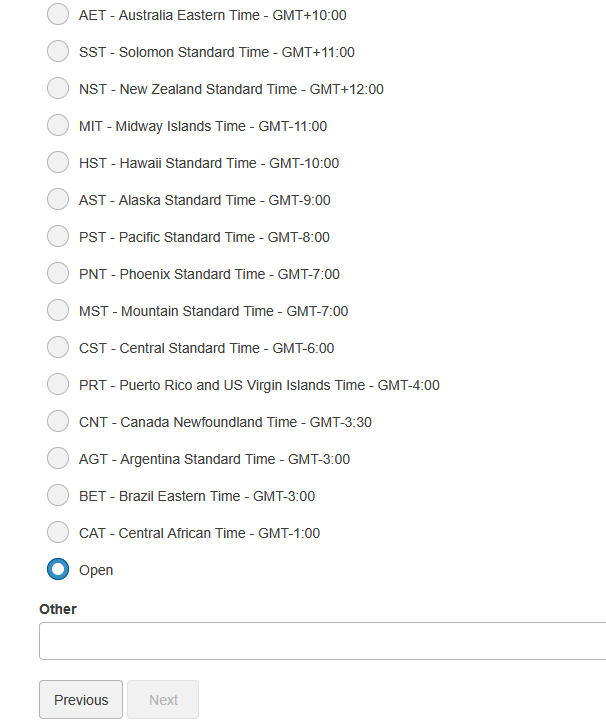Go back with the Previous button
The height and width of the screenshot is (725, 606).
click(81, 700)
